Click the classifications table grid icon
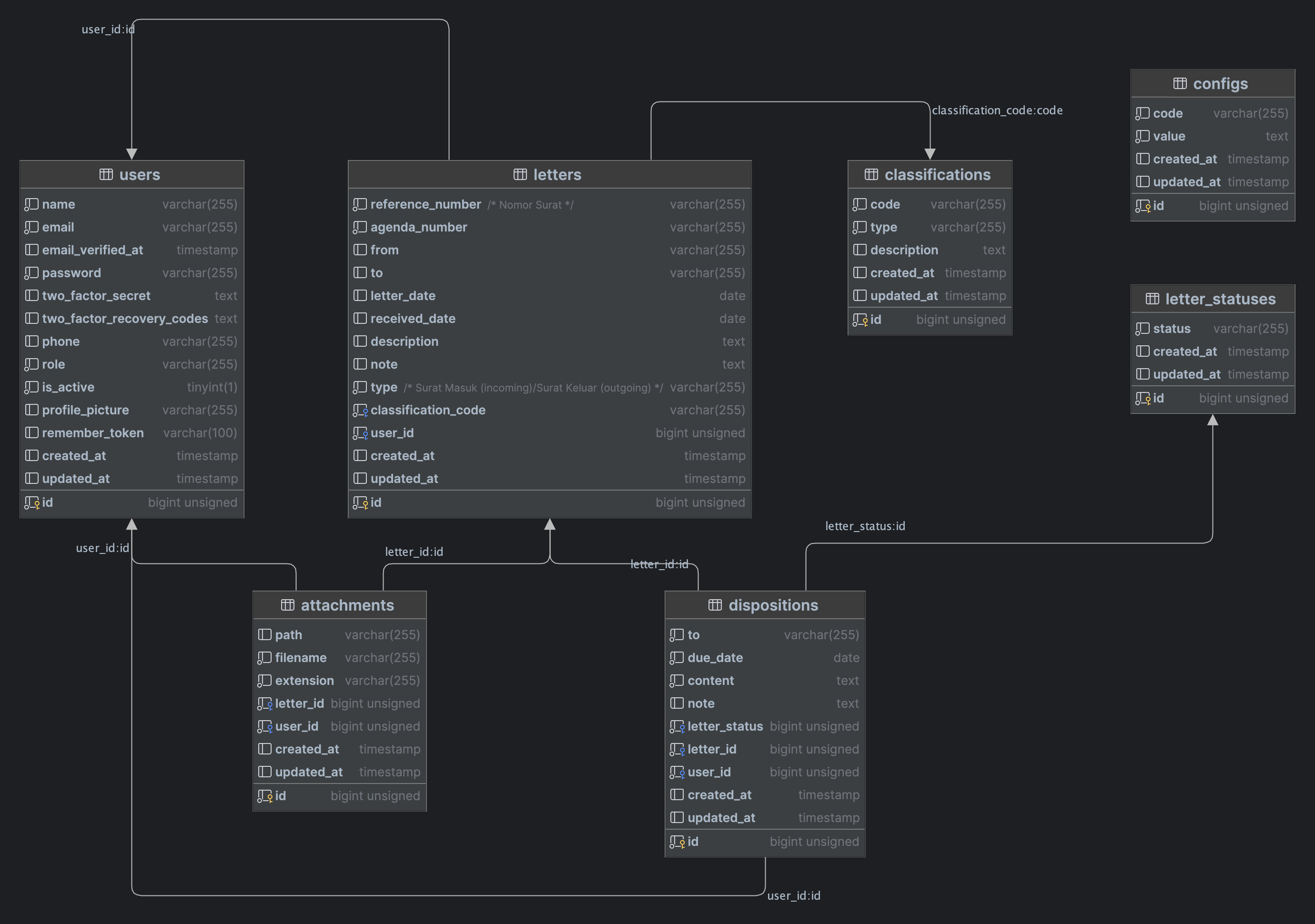1315x924 pixels. (x=871, y=175)
